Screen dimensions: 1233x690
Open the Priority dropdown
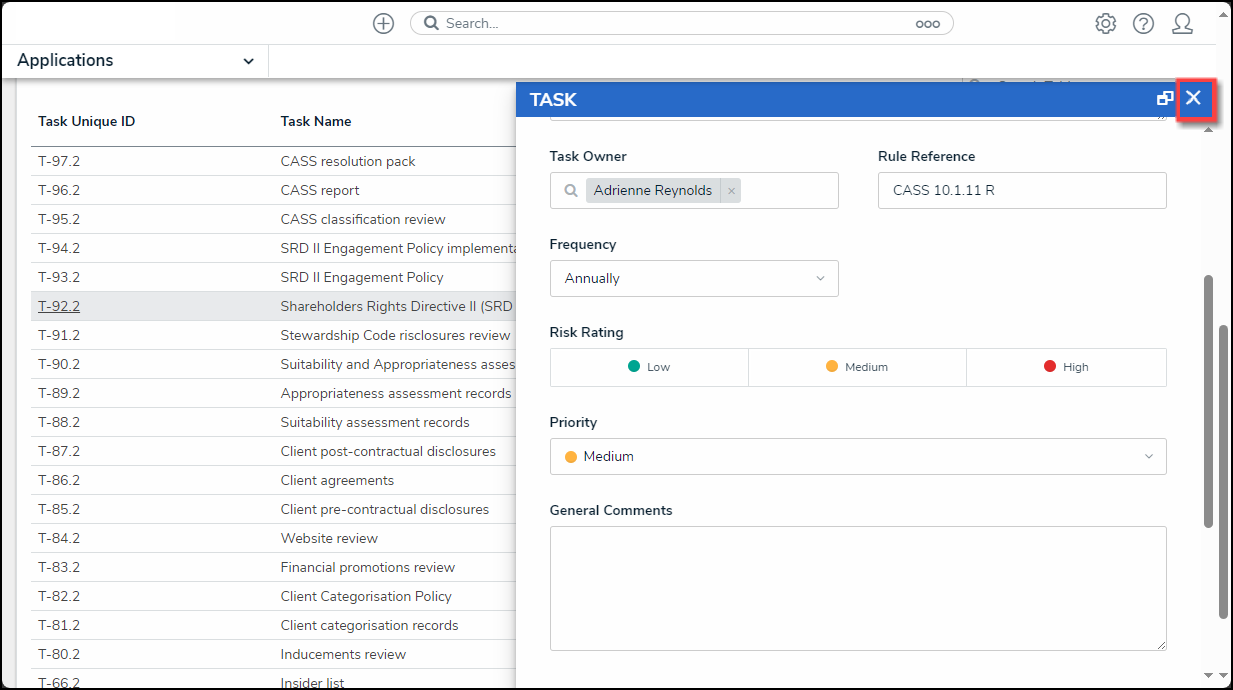point(857,457)
